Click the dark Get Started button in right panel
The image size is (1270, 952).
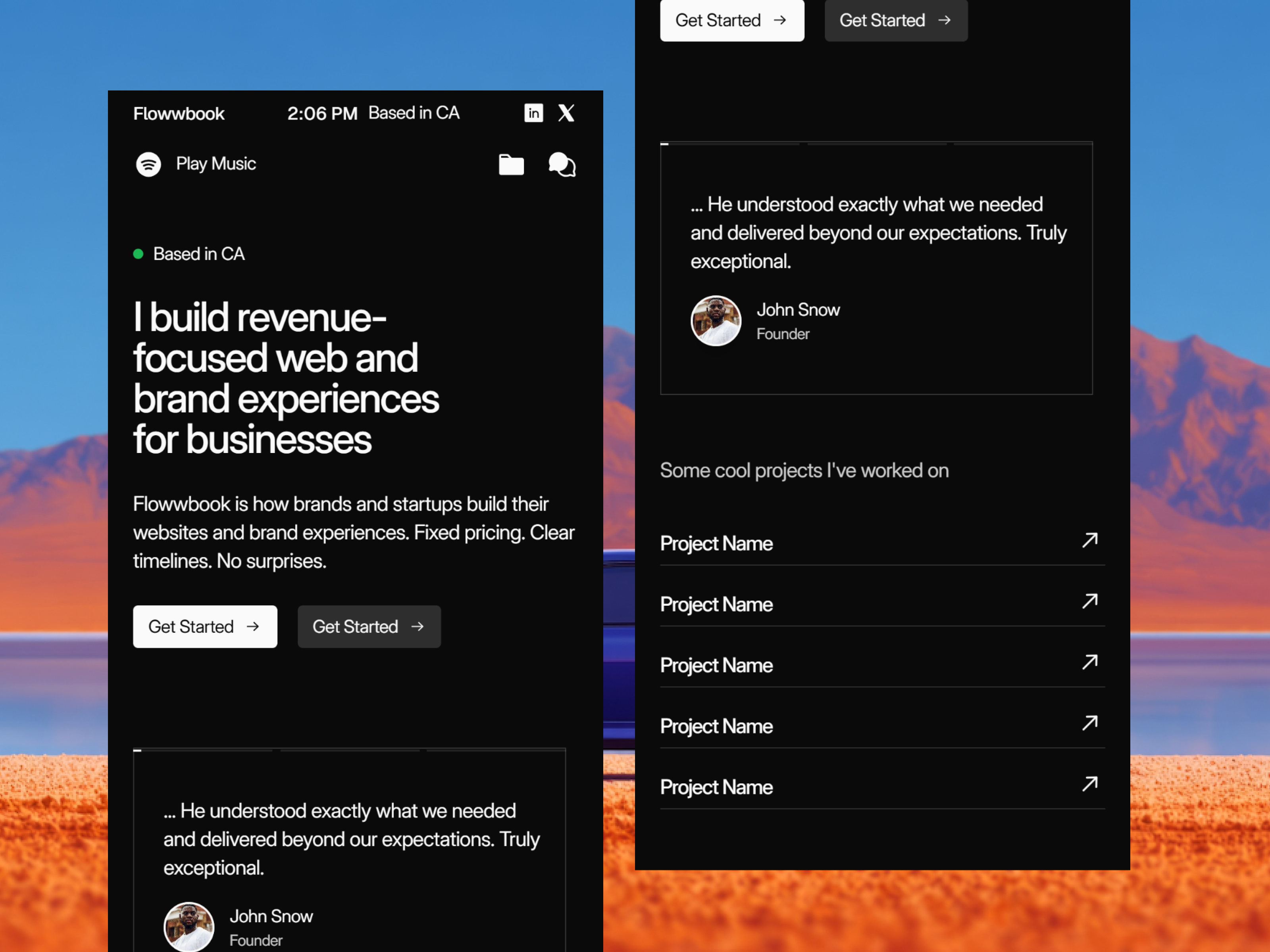click(896, 20)
